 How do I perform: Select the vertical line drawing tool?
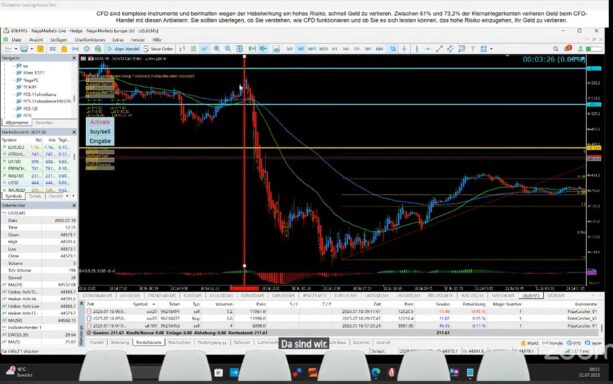[417, 49]
